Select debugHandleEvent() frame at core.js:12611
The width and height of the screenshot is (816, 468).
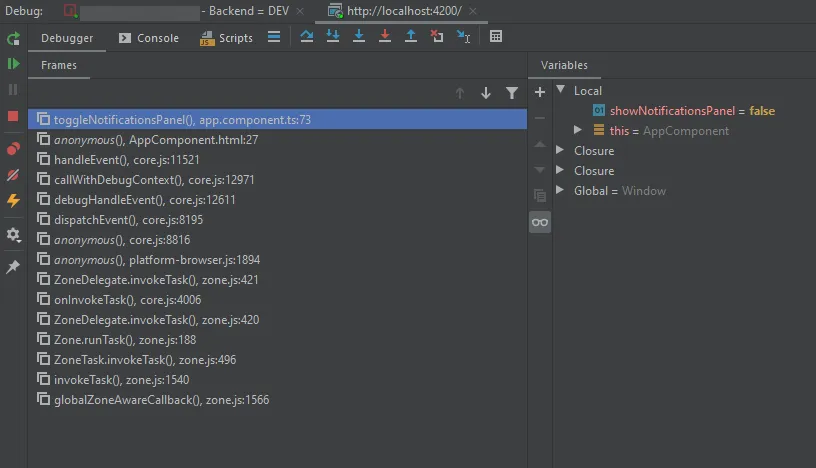pyautogui.click(x=277, y=199)
